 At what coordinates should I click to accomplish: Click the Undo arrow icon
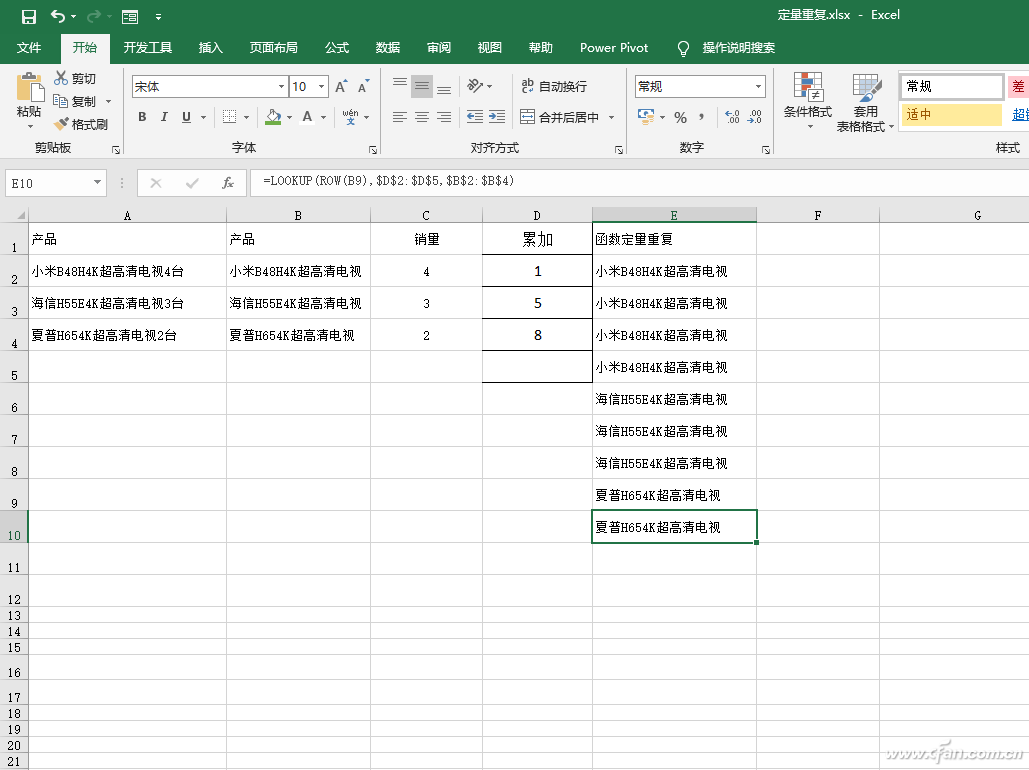click(x=58, y=16)
